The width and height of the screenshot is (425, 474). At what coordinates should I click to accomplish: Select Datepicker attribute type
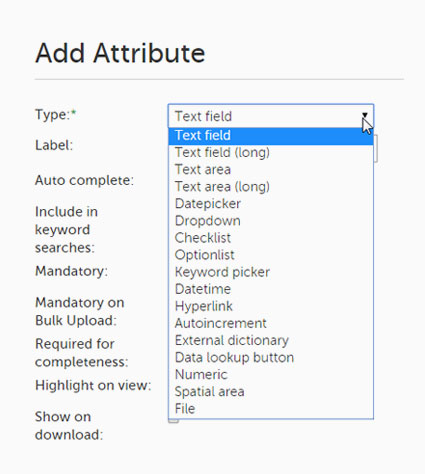[x=271, y=204]
